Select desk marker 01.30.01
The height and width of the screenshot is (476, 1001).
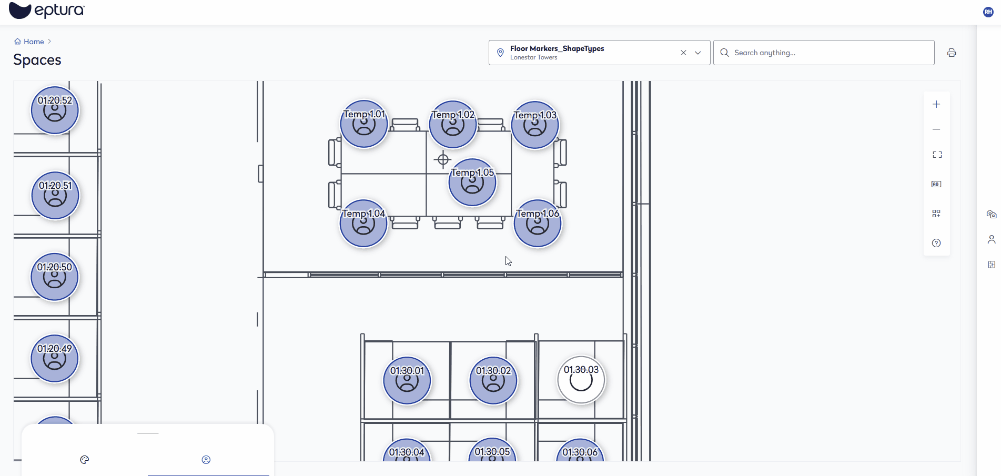pos(407,380)
